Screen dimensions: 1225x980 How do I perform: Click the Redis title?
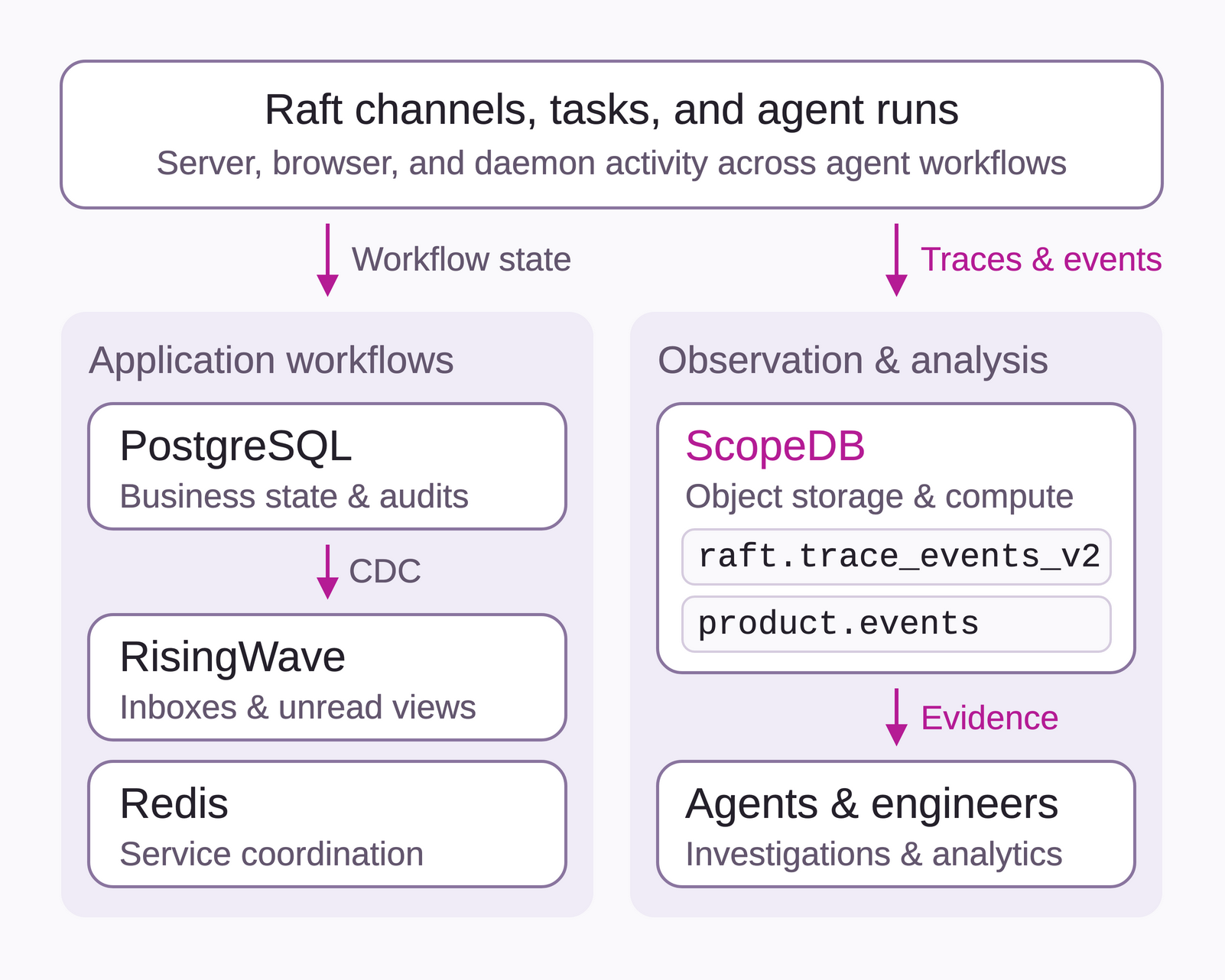[174, 803]
